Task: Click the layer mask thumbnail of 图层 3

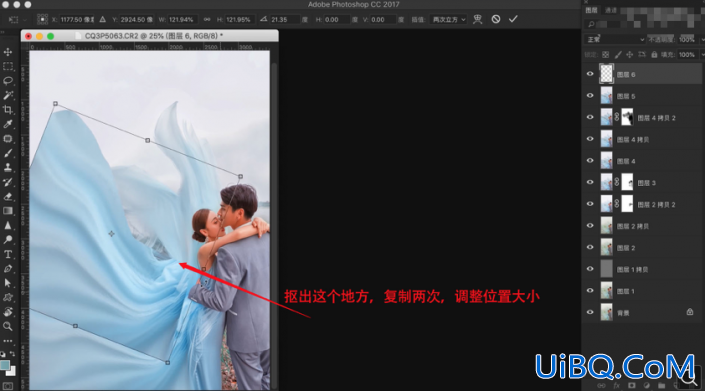Action: [x=627, y=182]
